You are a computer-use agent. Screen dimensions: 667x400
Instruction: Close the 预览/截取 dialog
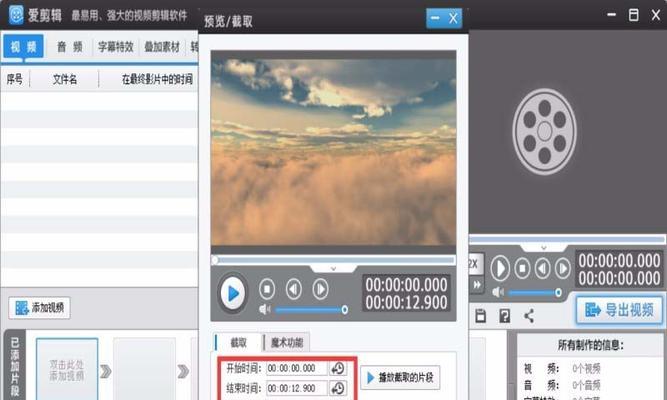[453, 18]
